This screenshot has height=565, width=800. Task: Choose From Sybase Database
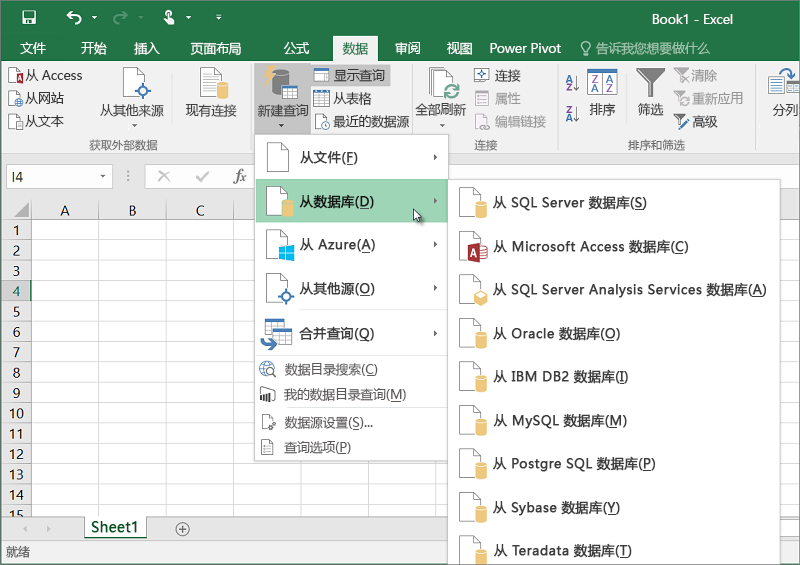(x=614, y=508)
